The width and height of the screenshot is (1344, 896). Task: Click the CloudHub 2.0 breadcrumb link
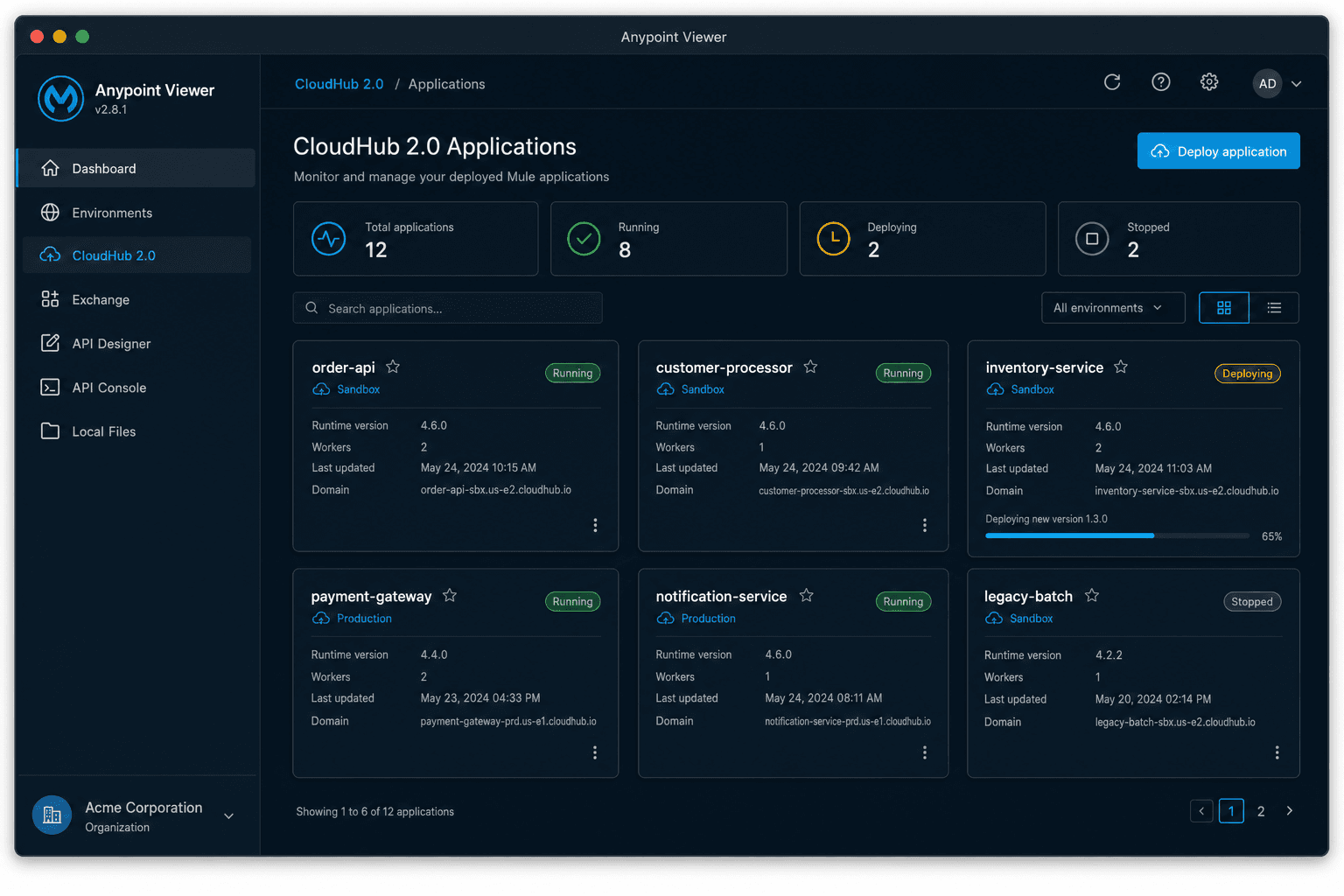pyautogui.click(x=339, y=84)
